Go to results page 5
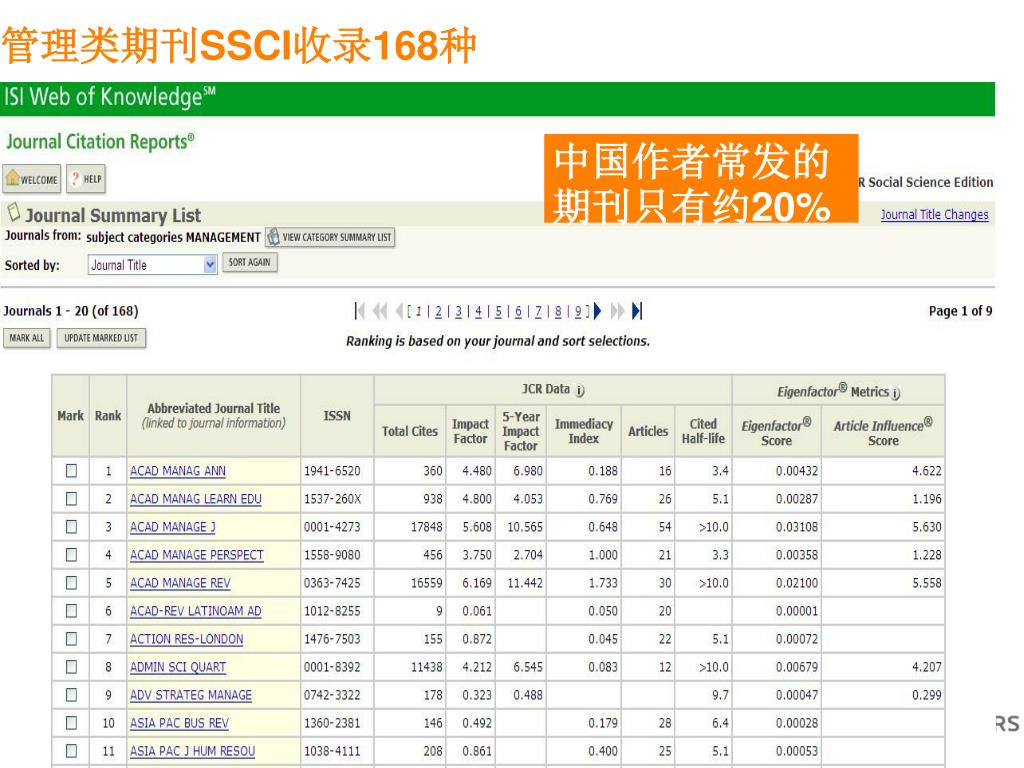 click(498, 312)
